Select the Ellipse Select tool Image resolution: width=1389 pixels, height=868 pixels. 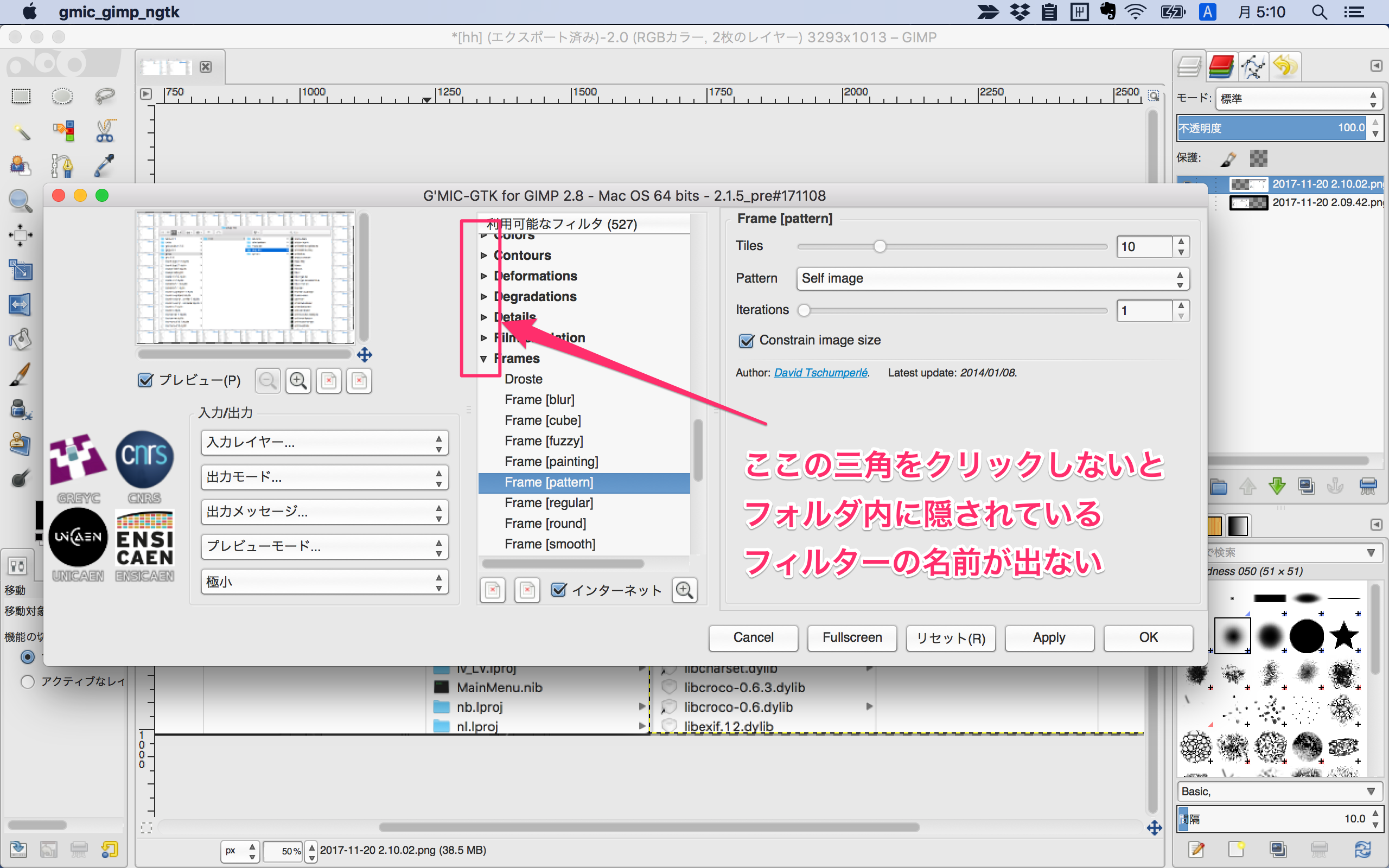pyautogui.click(x=62, y=96)
